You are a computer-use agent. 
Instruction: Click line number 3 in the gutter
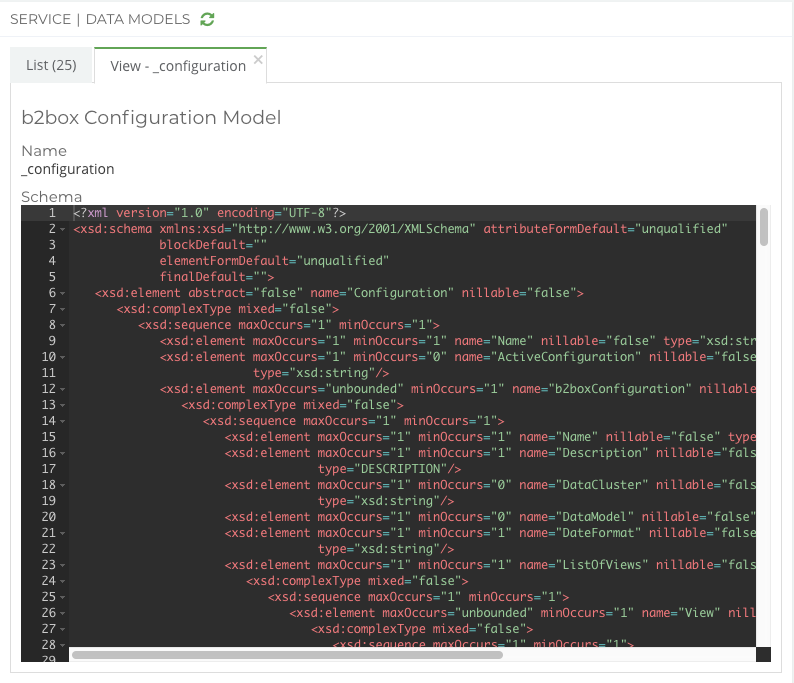pyautogui.click(x=52, y=245)
